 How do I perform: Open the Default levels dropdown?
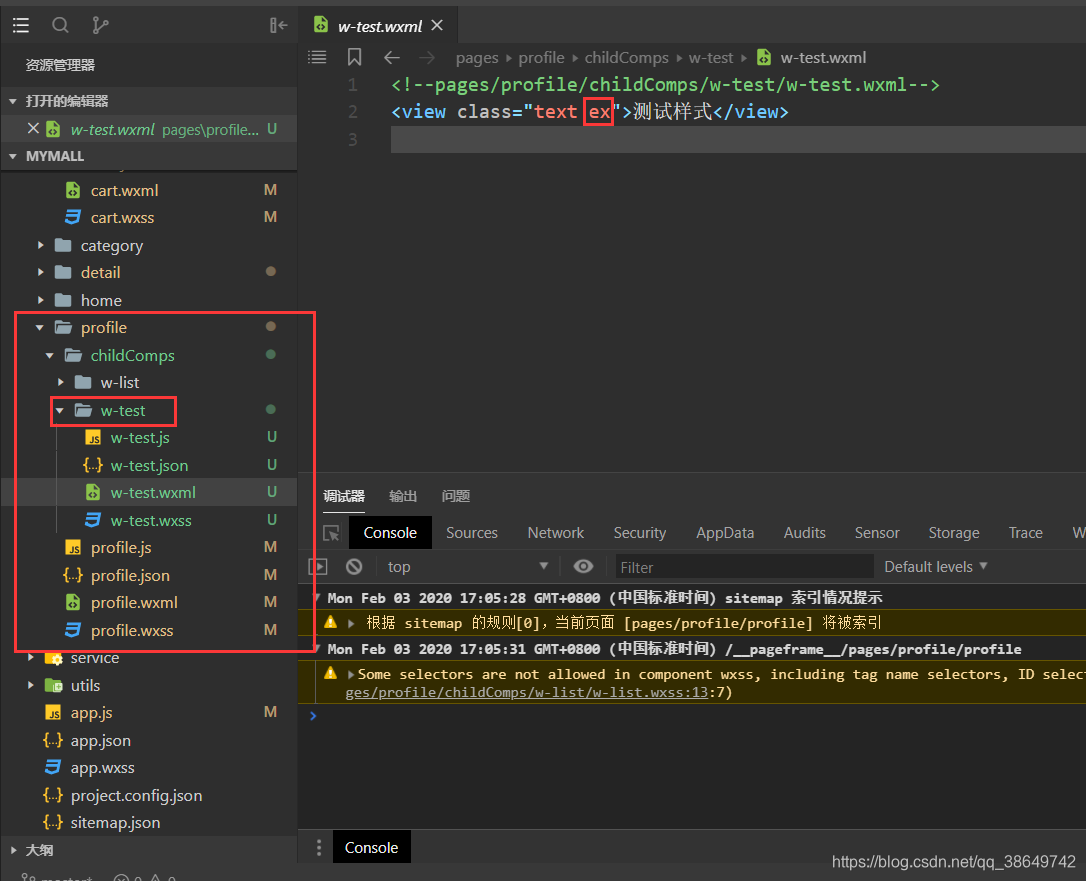pos(935,567)
